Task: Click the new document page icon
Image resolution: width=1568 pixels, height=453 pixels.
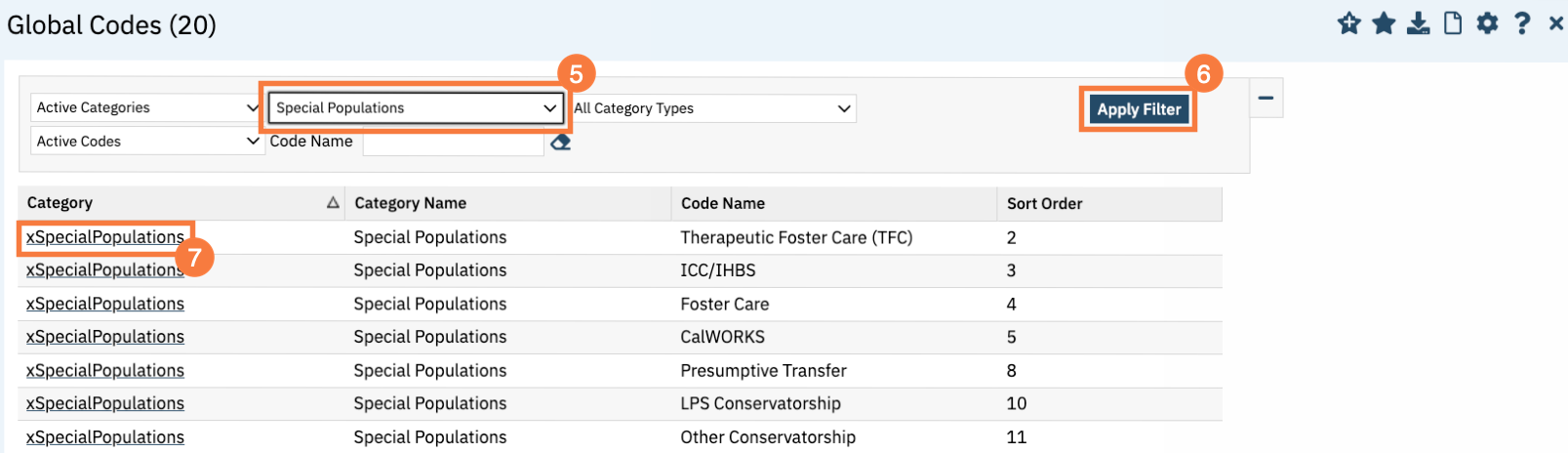Action: (x=1453, y=23)
